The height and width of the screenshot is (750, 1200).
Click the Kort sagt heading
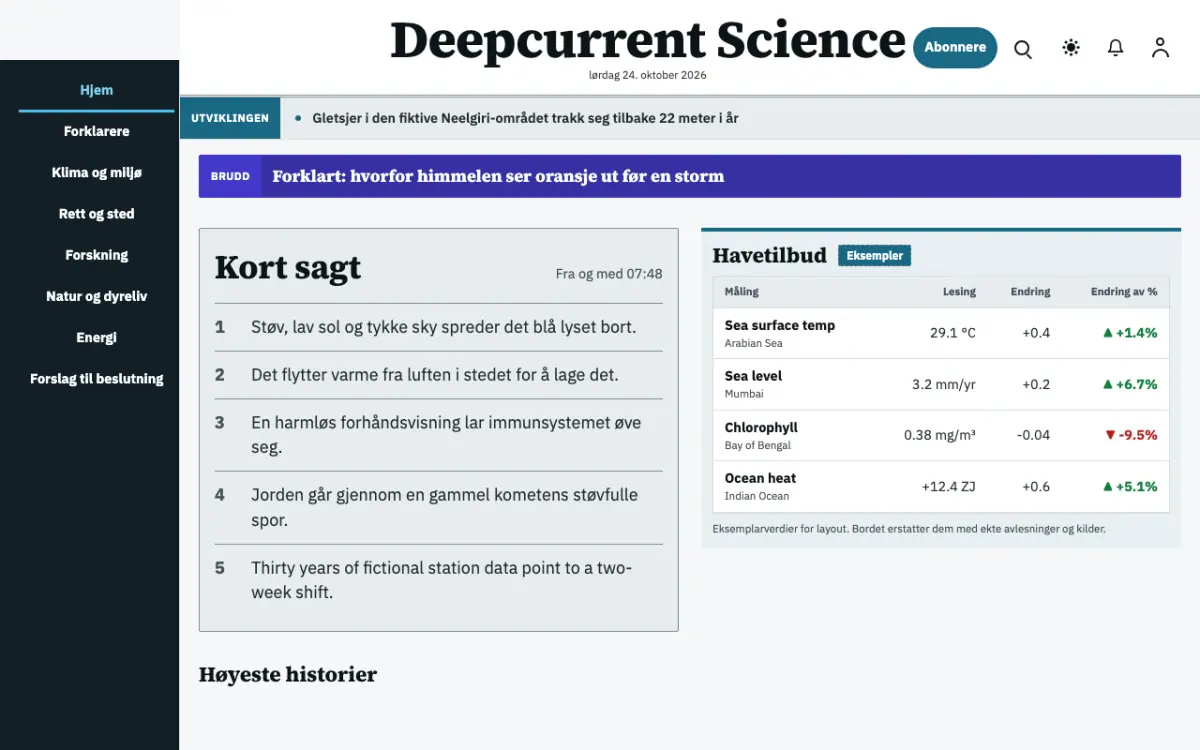tap(288, 268)
